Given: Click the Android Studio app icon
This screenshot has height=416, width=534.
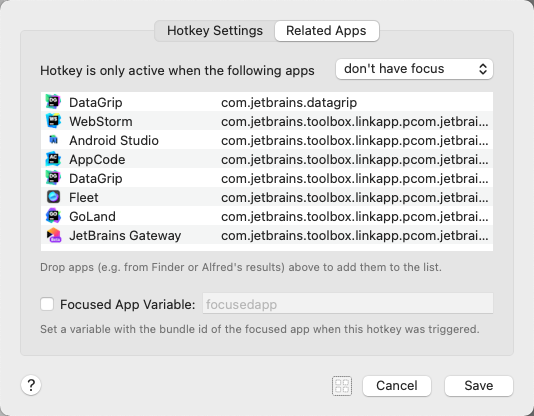Looking at the screenshot, I should tap(53, 140).
